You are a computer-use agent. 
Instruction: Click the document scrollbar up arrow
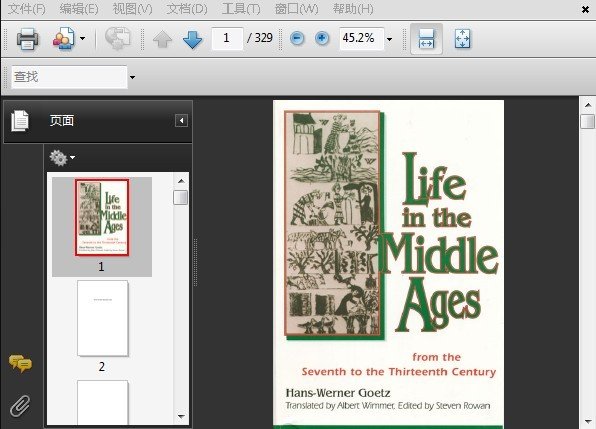(x=588, y=105)
